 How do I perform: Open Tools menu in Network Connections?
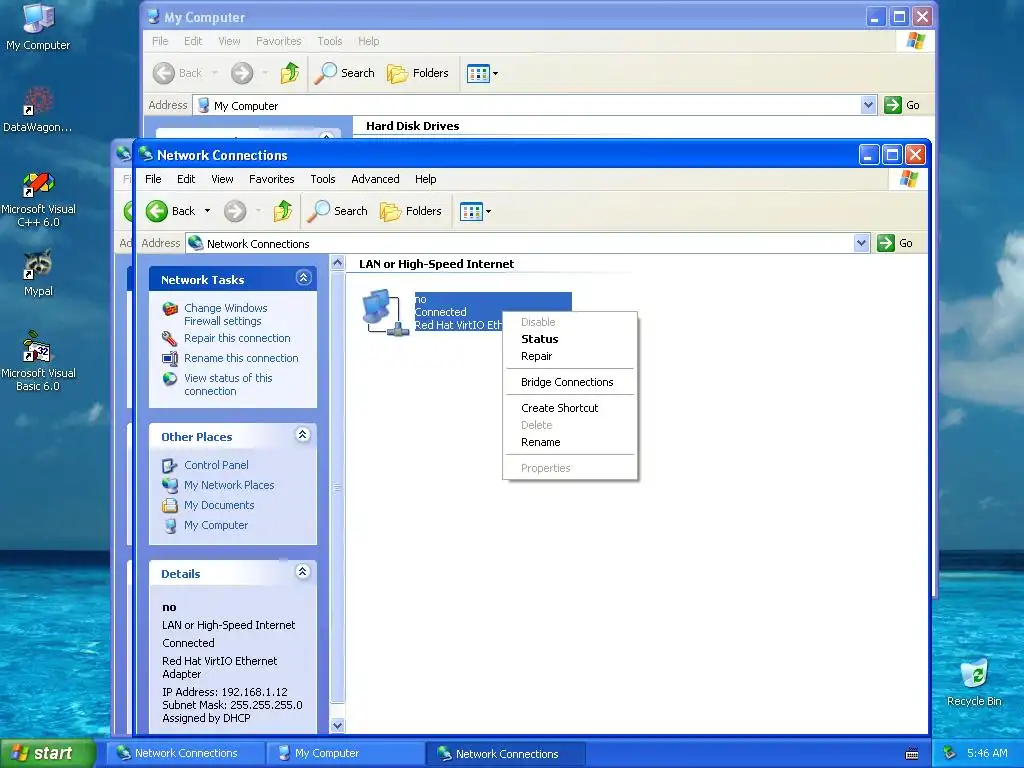click(323, 179)
